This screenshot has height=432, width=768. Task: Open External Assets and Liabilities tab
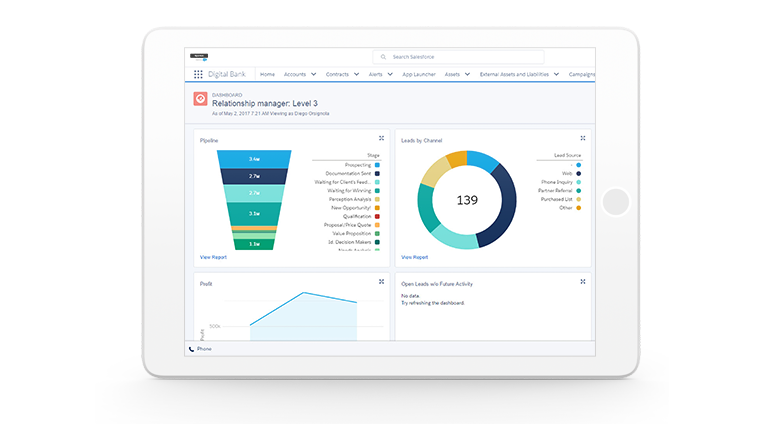(515, 74)
